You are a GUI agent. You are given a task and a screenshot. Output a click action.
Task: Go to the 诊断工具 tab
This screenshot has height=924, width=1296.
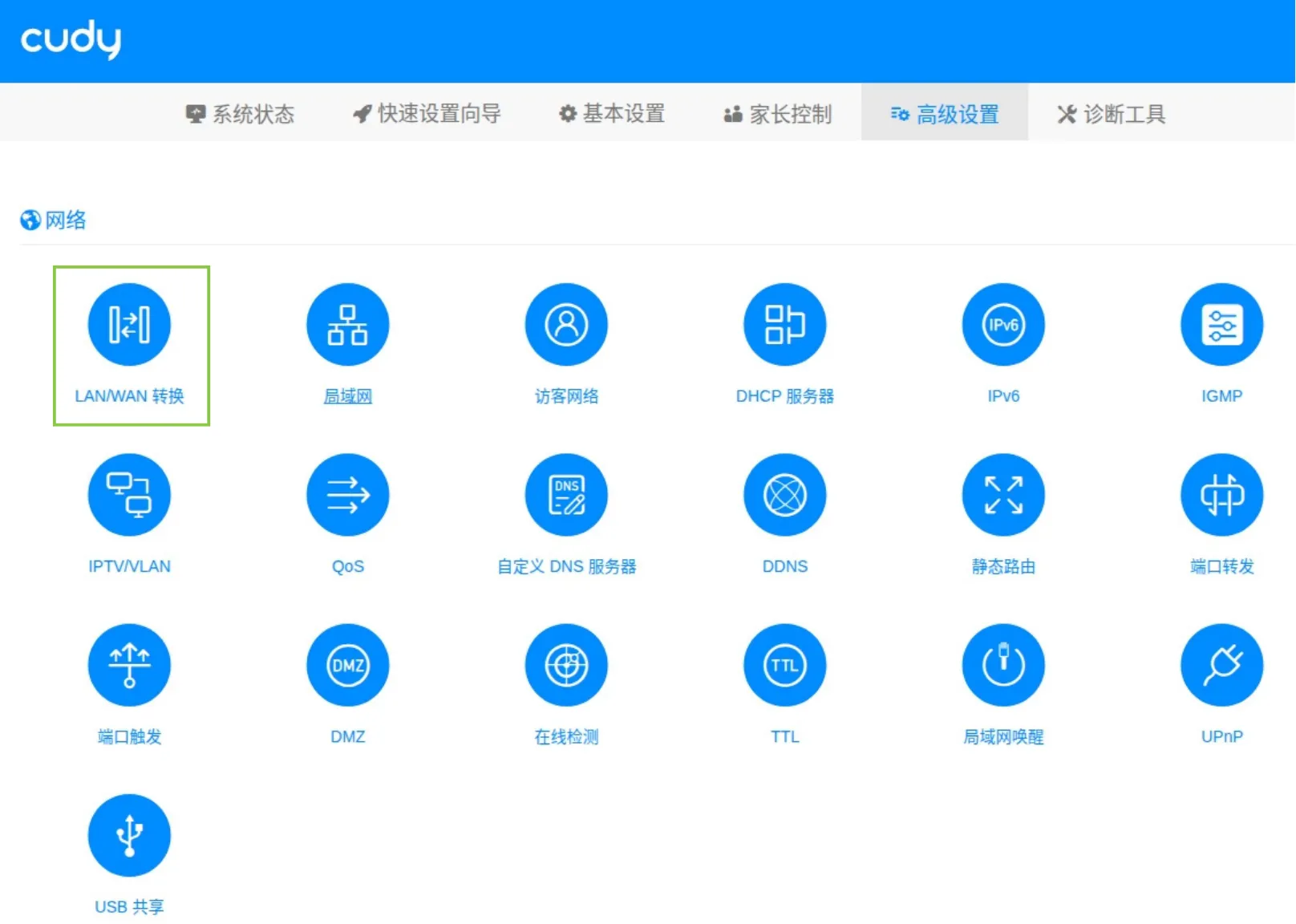click(1112, 114)
